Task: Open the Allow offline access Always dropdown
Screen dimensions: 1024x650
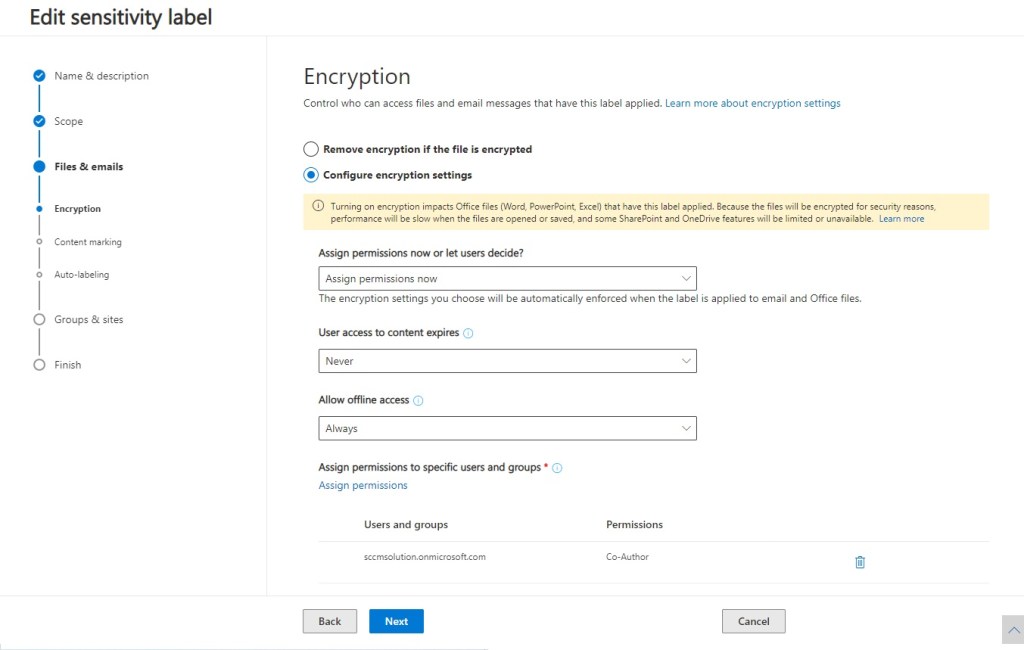Action: click(x=507, y=428)
